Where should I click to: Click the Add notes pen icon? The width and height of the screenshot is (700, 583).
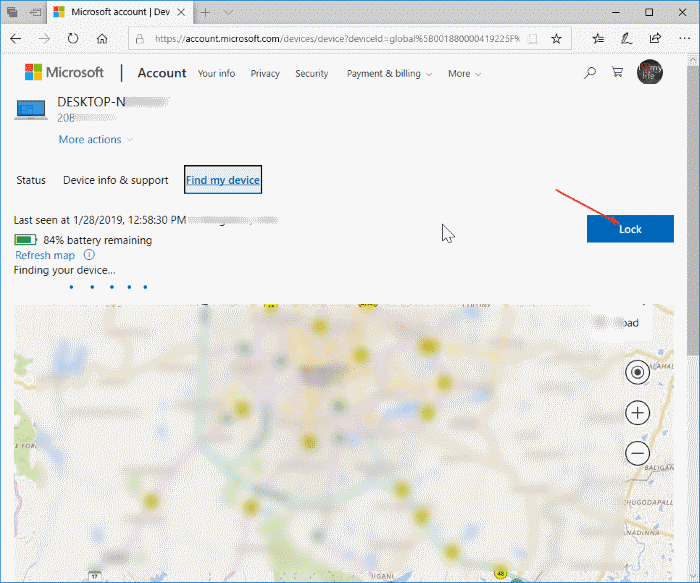(626, 39)
